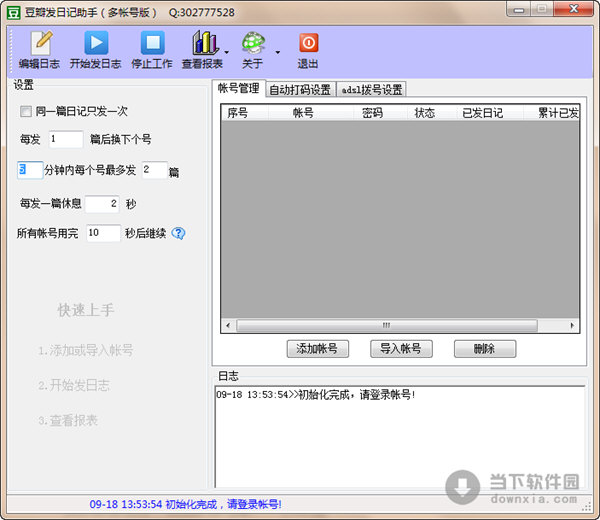The image size is (600, 520).
Task: Click the 快速上手 heading text
Action: [86, 310]
